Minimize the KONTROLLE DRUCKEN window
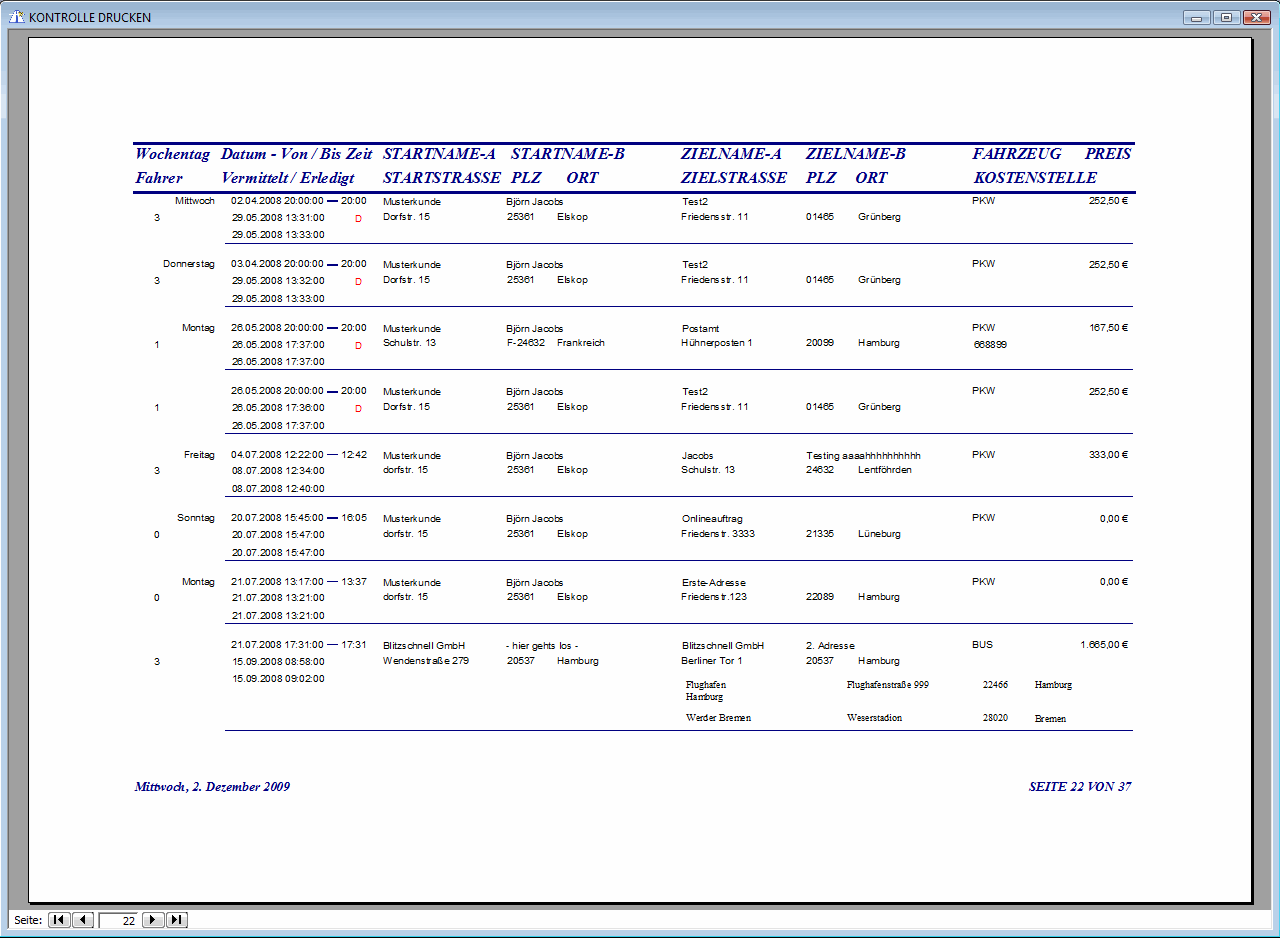 coord(1196,17)
